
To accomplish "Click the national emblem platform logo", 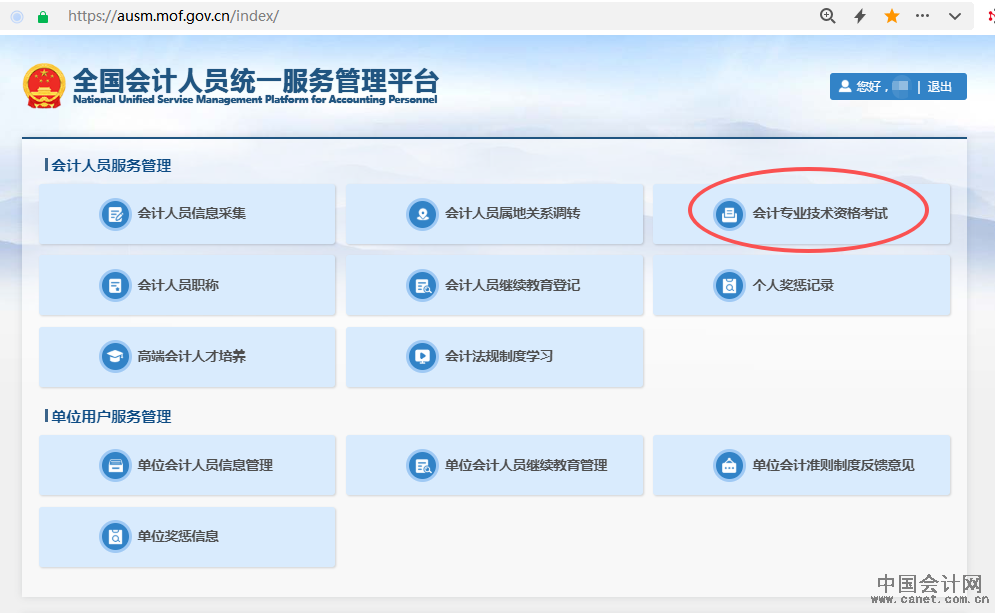I will tap(44, 86).
